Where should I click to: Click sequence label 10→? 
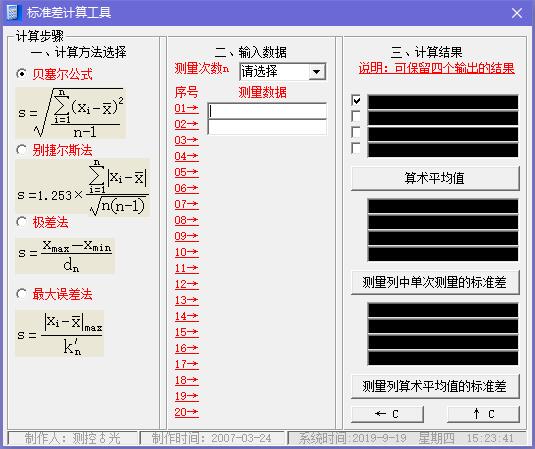tap(186, 252)
